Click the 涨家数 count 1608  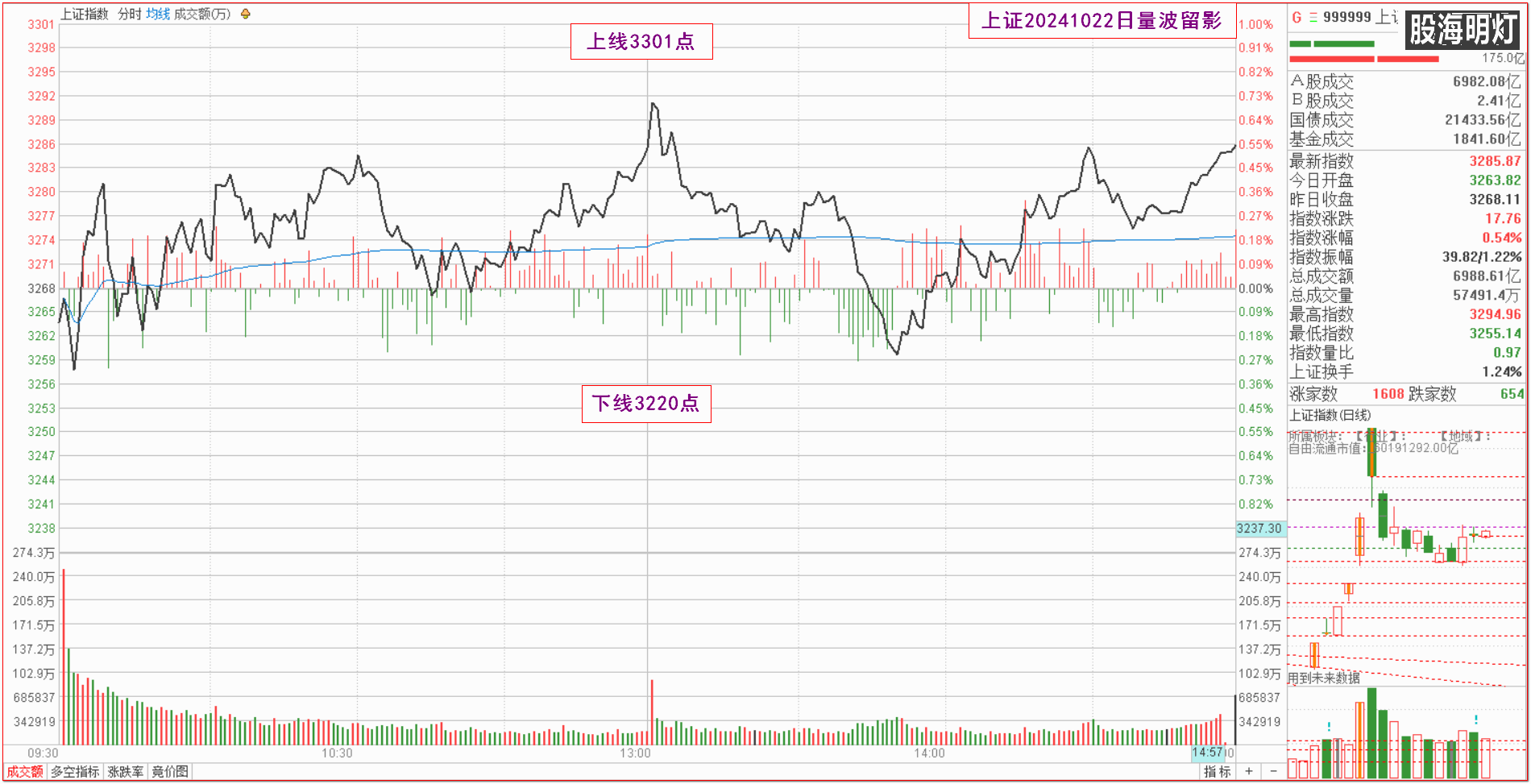tap(1388, 394)
